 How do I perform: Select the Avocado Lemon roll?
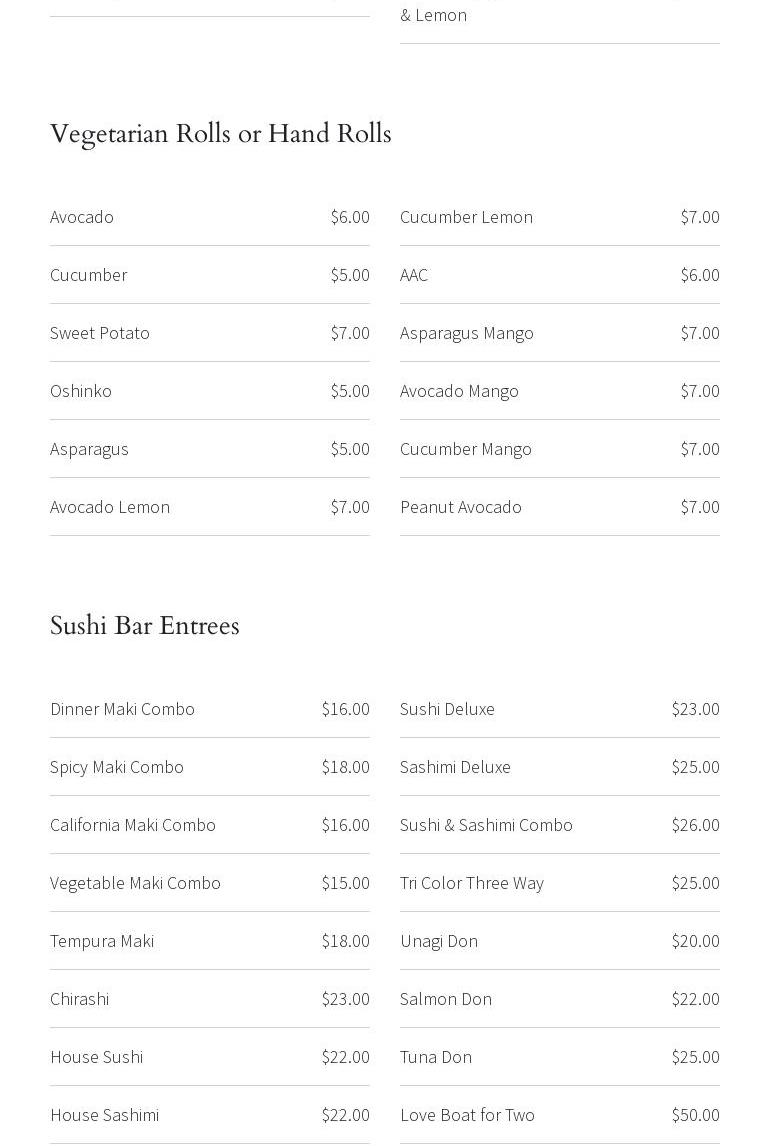coord(110,507)
